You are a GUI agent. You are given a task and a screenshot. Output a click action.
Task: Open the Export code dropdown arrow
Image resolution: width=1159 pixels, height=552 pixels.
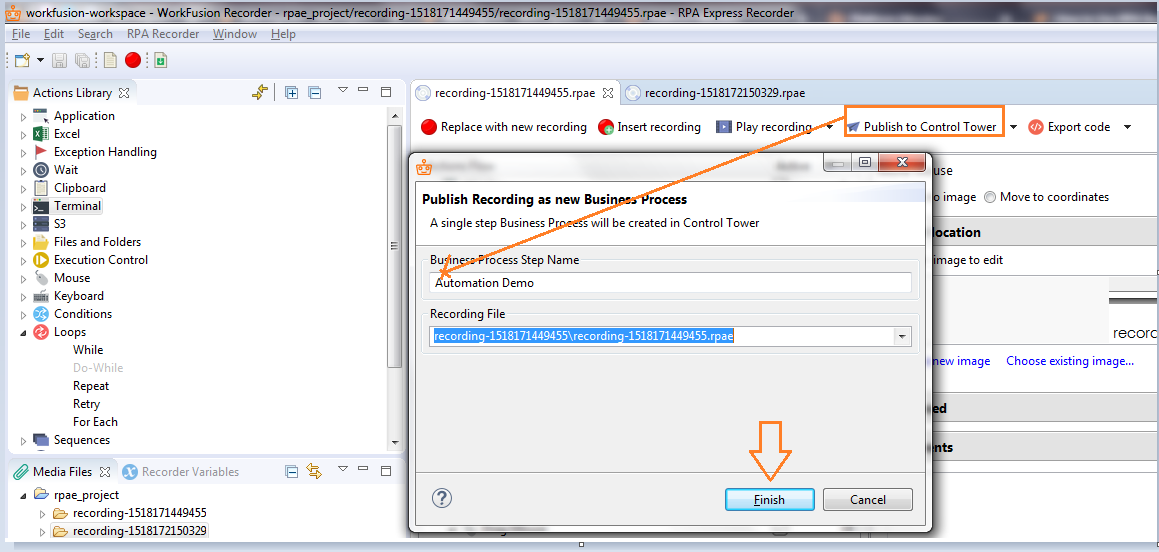pyautogui.click(x=1127, y=127)
